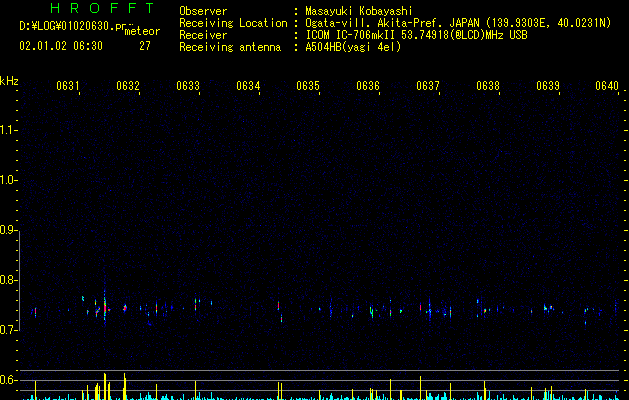Click the 0640 time marker
This screenshot has height=400, width=629.
click(x=607, y=86)
